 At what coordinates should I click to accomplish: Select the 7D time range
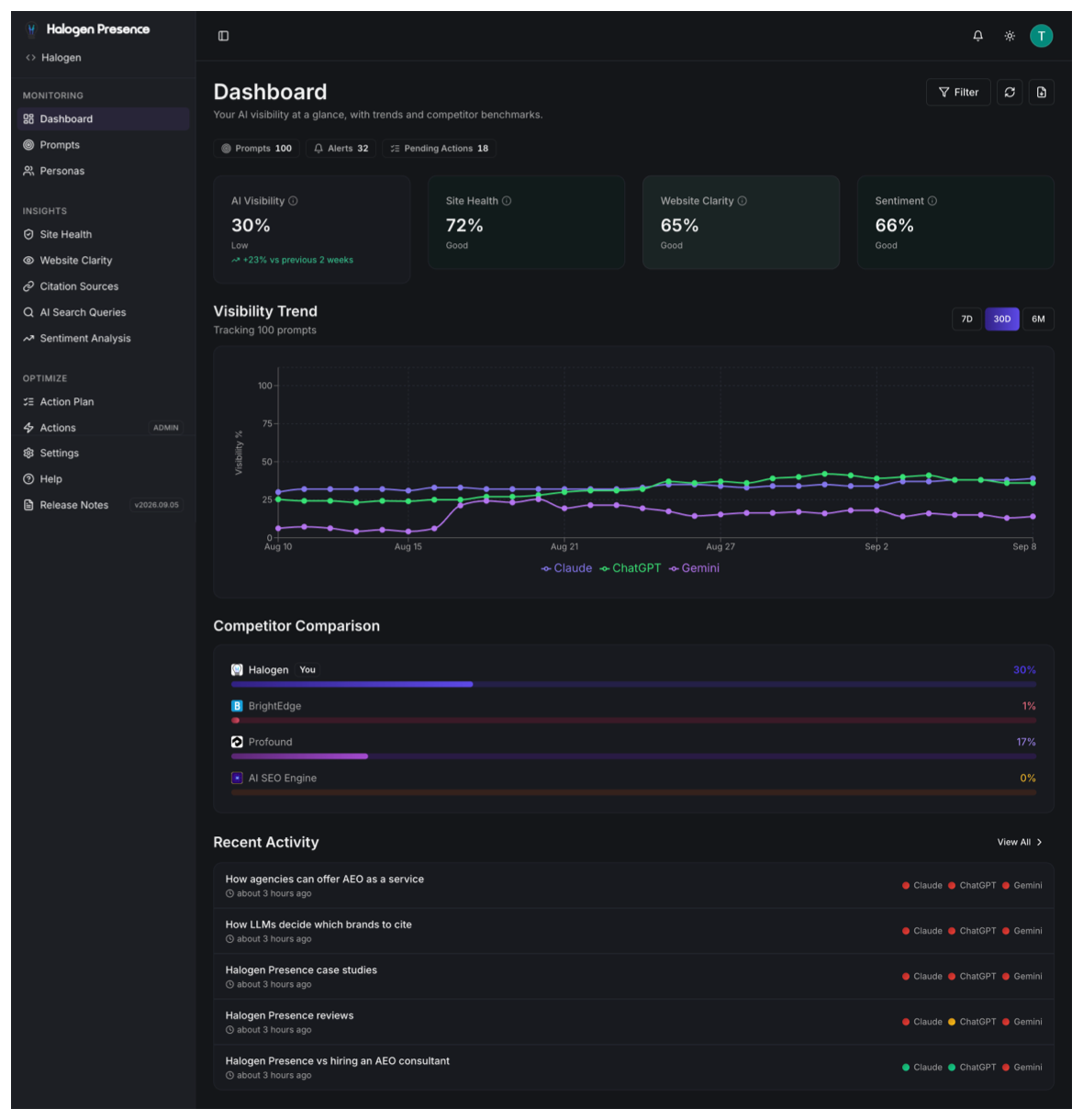pyautogui.click(x=966, y=319)
